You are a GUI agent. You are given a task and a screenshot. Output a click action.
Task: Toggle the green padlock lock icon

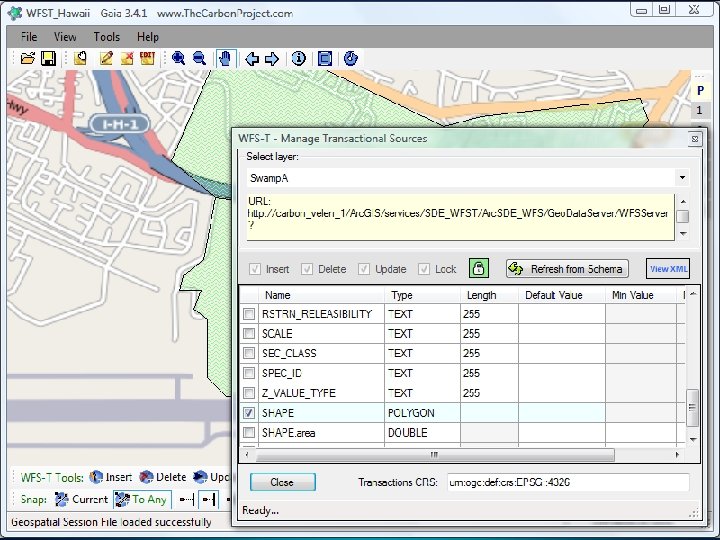tap(479, 269)
